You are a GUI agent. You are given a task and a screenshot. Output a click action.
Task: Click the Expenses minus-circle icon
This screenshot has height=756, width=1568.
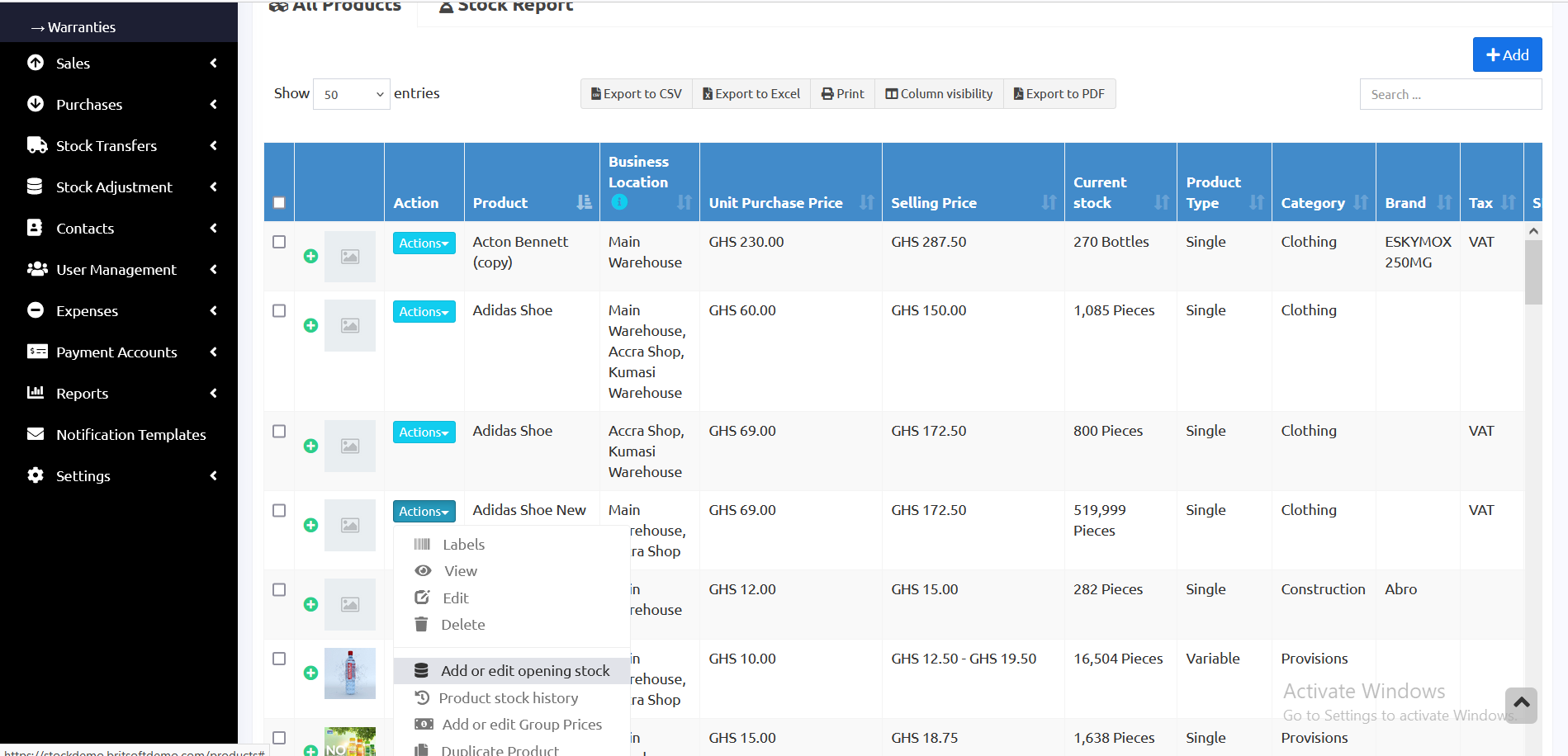coord(36,310)
